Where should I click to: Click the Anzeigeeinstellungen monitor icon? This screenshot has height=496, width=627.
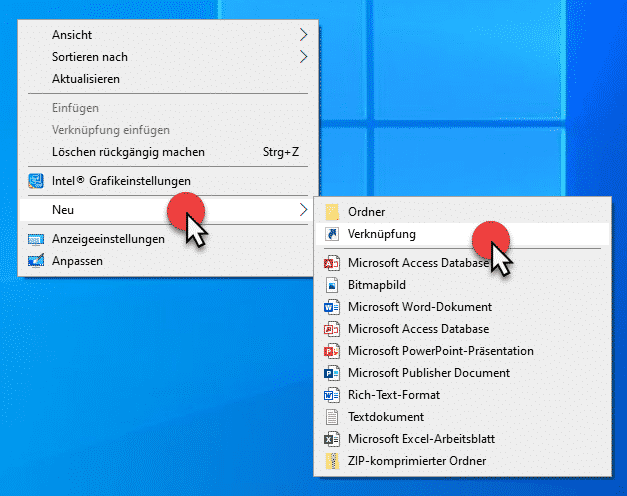pyautogui.click(x=36, y=239)
